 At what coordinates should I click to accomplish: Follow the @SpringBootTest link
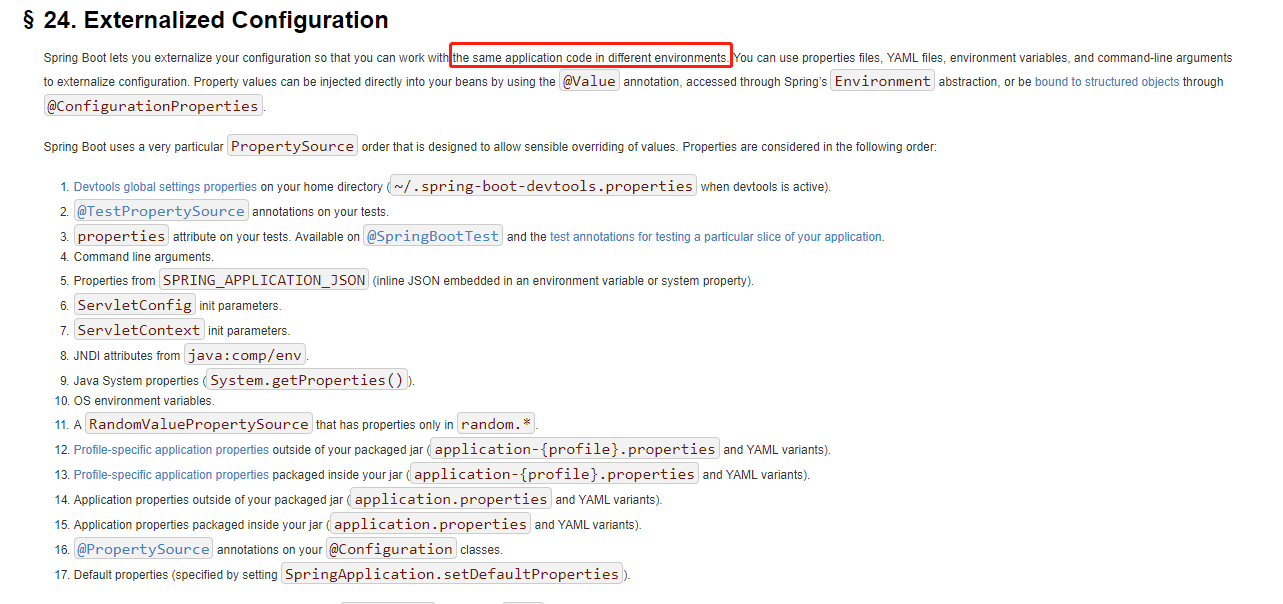(433, 236)
